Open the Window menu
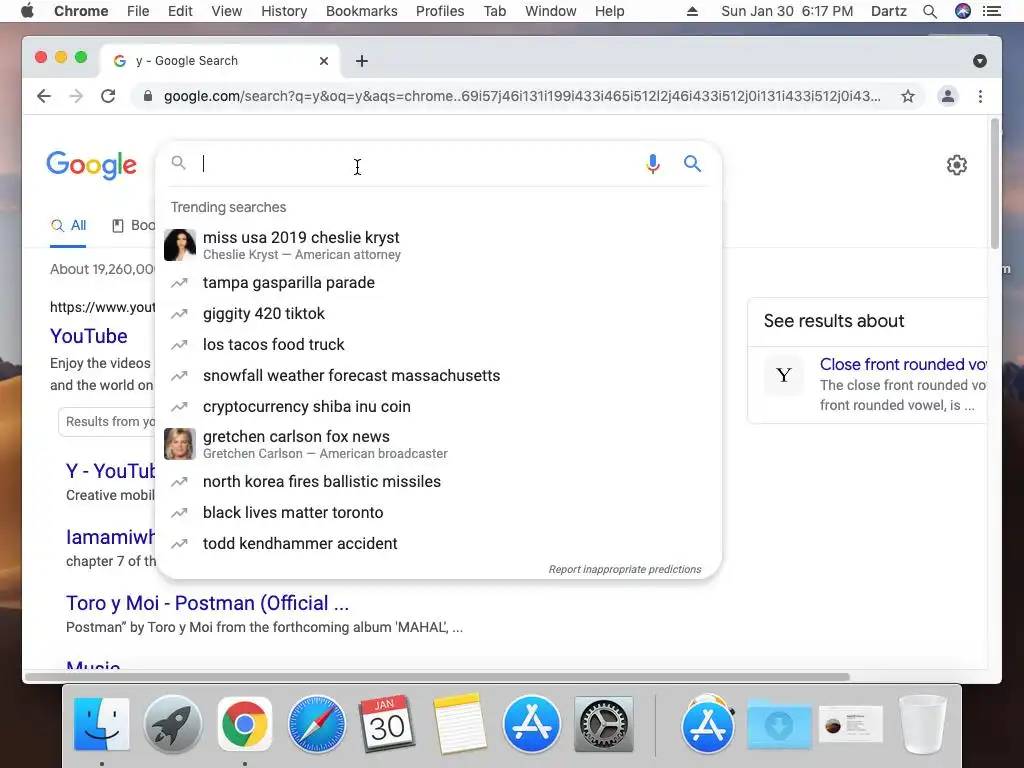 551,11
